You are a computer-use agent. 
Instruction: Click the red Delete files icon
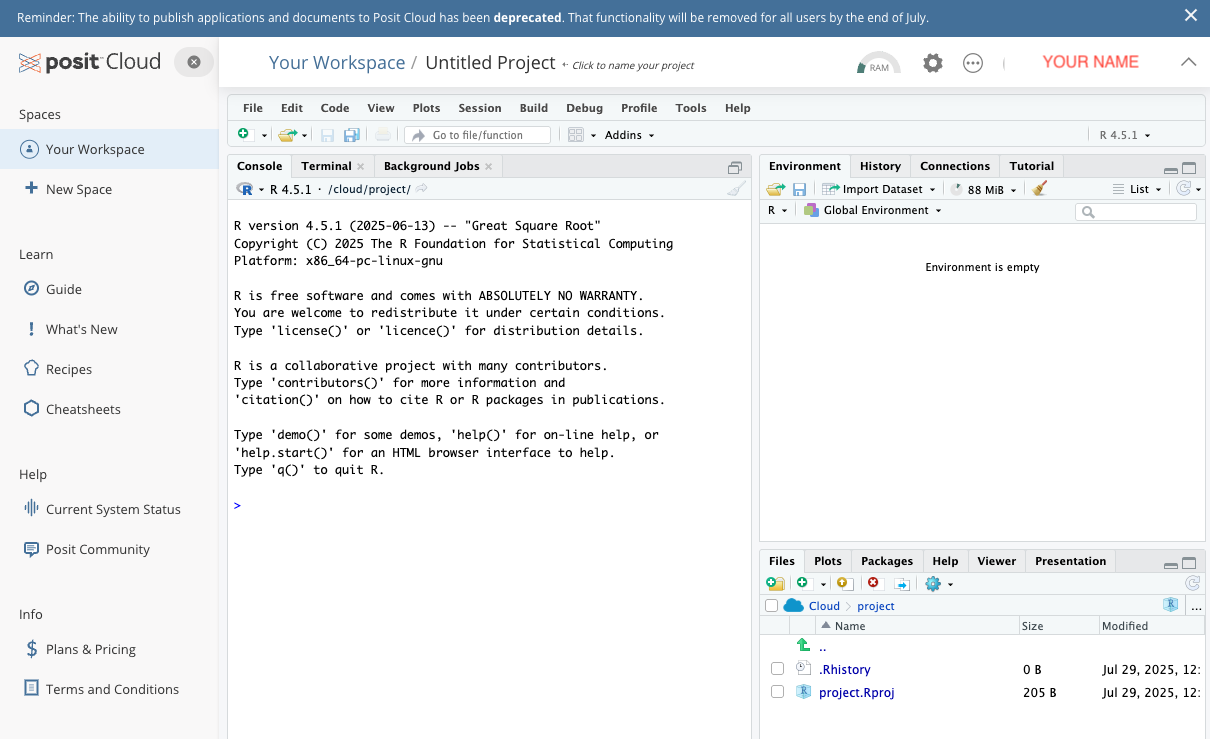pyautogui.click(x=873, y=583)
